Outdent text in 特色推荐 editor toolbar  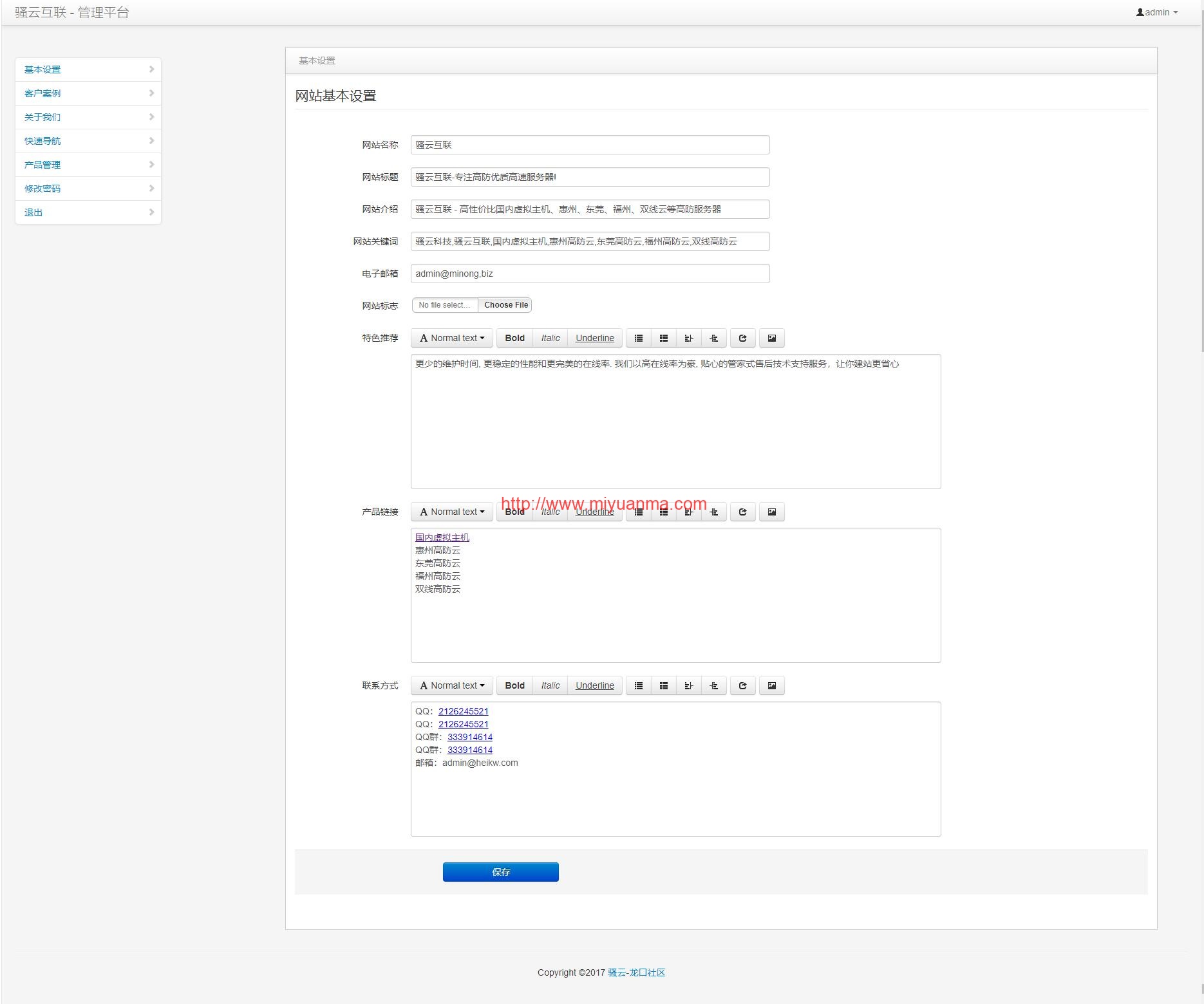point(689,338)
